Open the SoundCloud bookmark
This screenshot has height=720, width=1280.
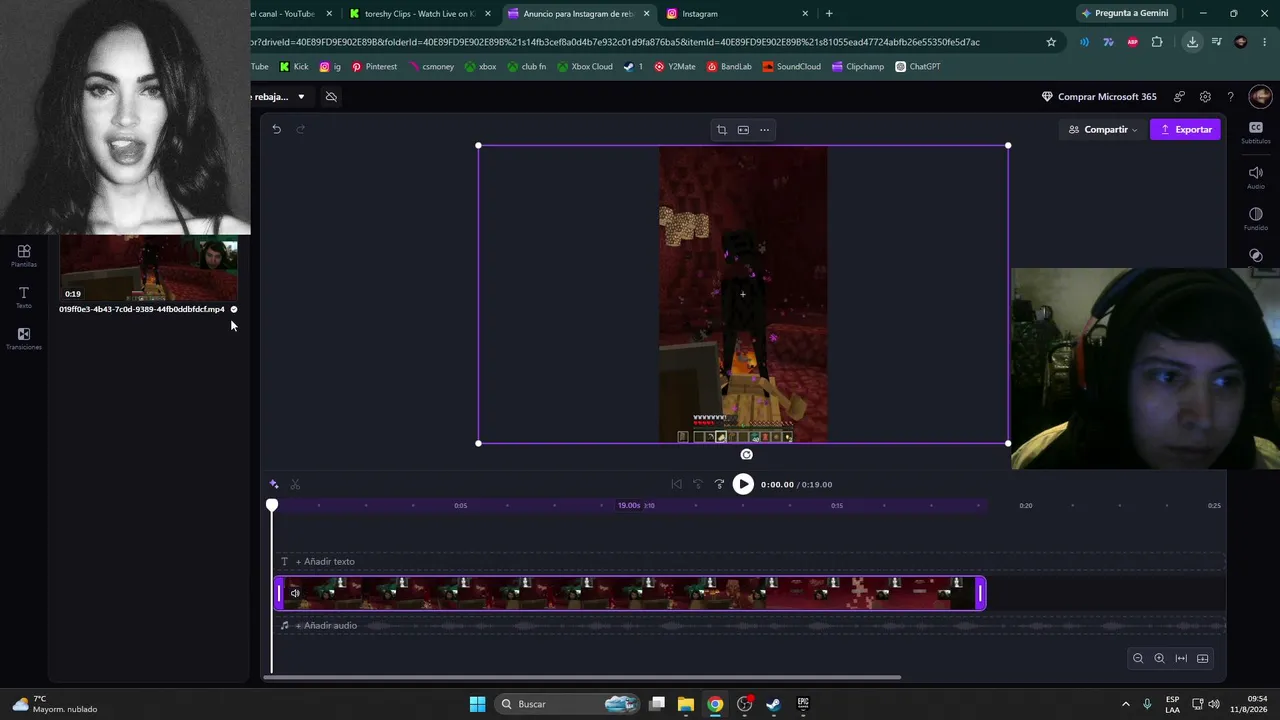point(791,67)
